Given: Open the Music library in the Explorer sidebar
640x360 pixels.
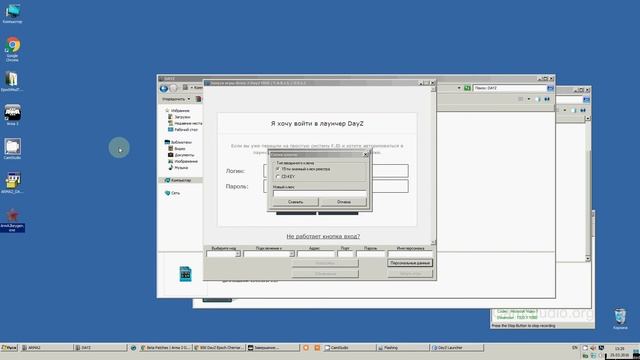Looking at the screenshot, I should (x=178, y=168).
